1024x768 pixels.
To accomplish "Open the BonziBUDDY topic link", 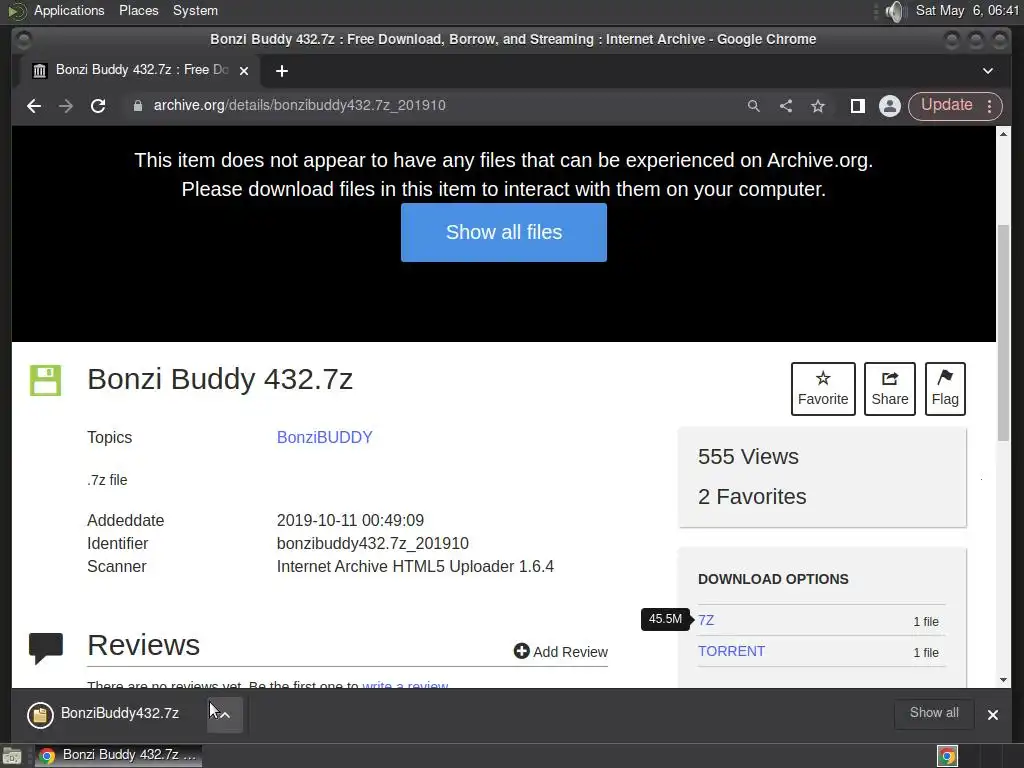I will (x=325, y=438).
